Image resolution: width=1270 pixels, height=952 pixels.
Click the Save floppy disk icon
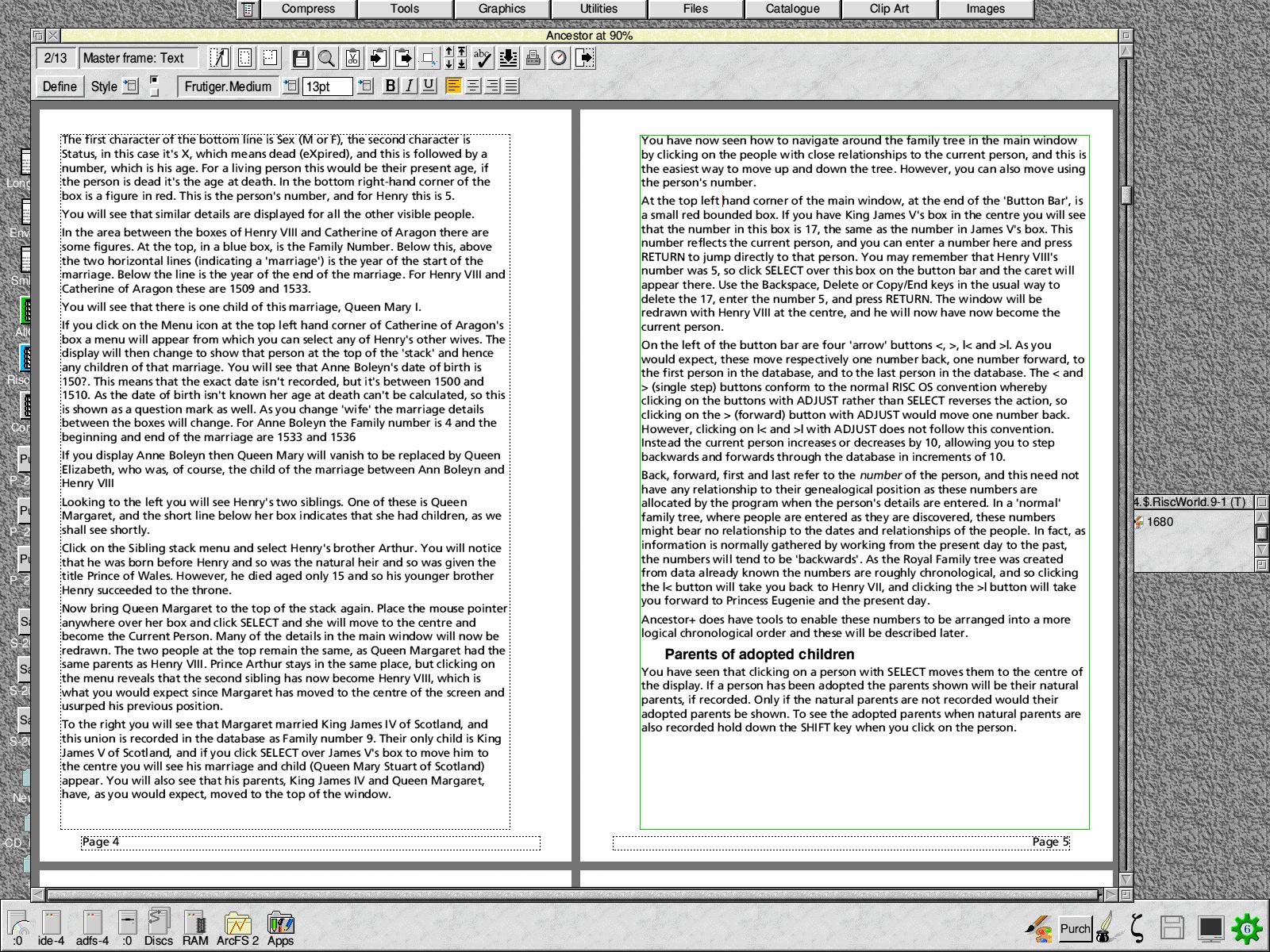point(301,58)
